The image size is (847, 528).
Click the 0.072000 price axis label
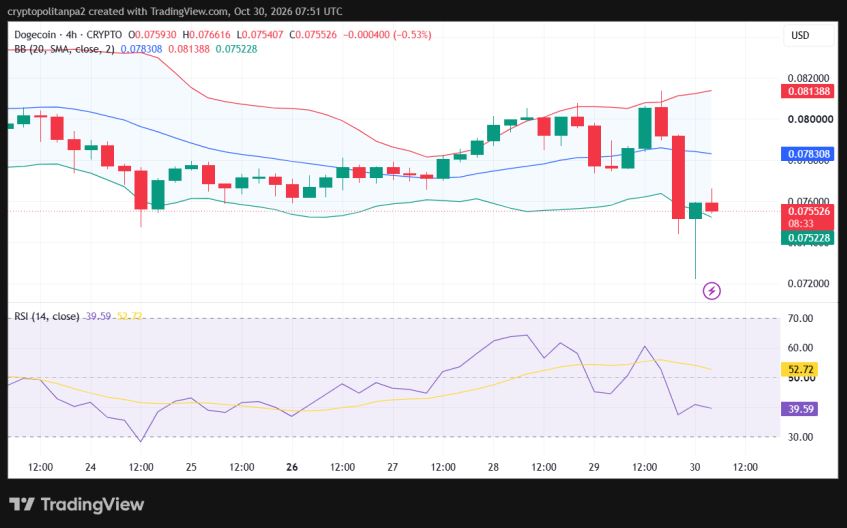pyautogui.click(x=808, y=284)
